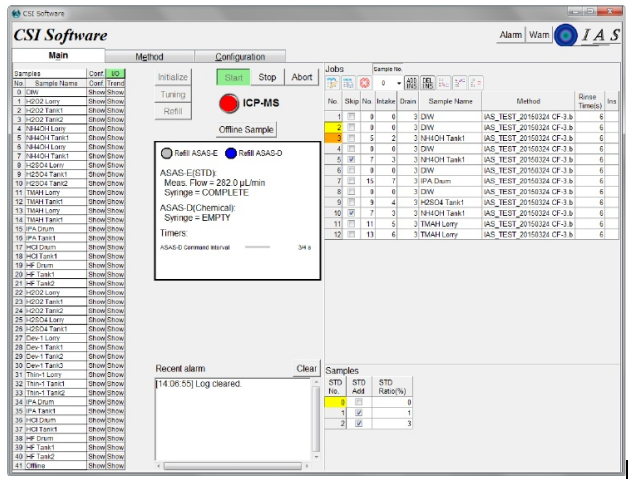The height and width of the screenshot is (481, 630).
Task: Click Show in I/O column for Offline row
Action: pyautogui.click(x=116, y=465)
